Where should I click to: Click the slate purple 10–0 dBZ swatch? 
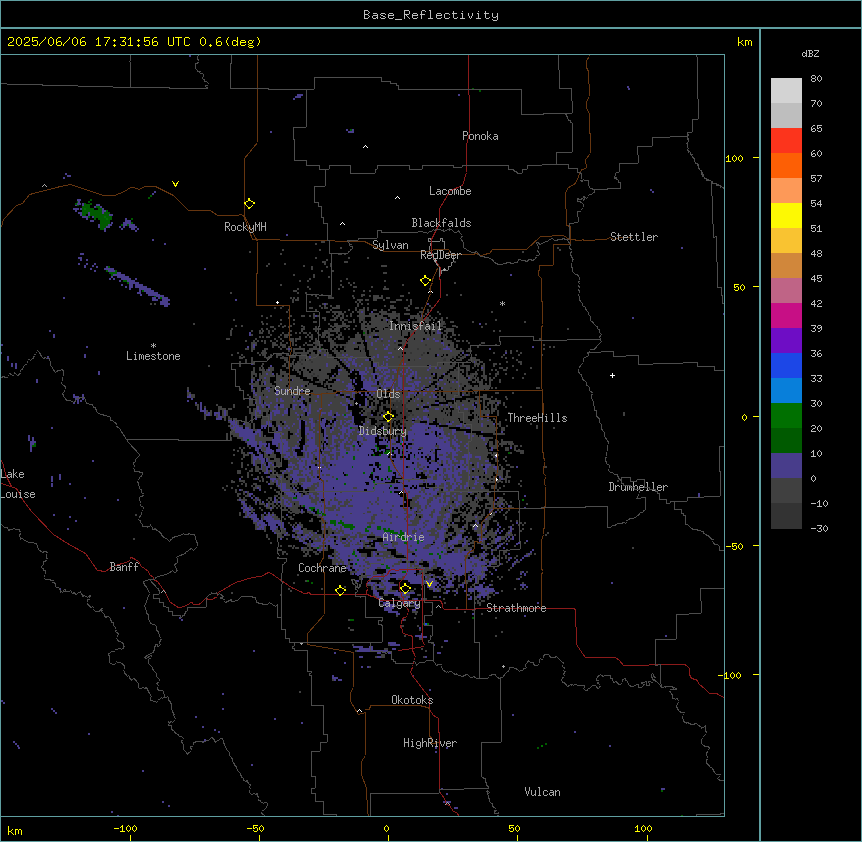click(786, 466)
